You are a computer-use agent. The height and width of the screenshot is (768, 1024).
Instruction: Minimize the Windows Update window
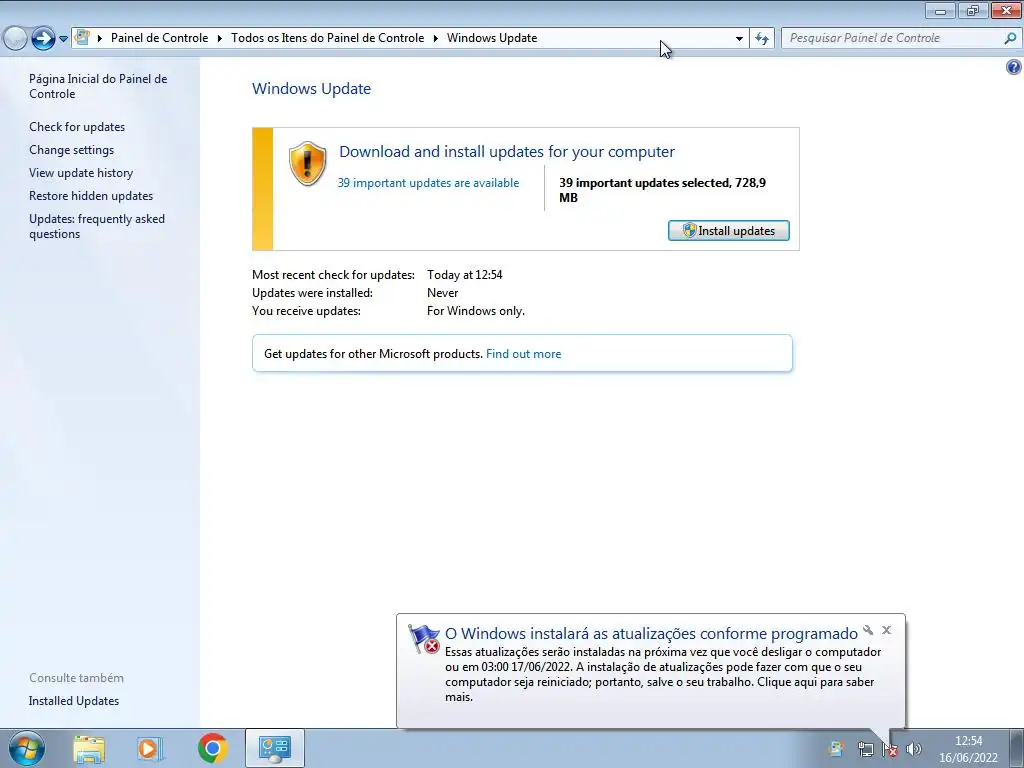[940, 10]
